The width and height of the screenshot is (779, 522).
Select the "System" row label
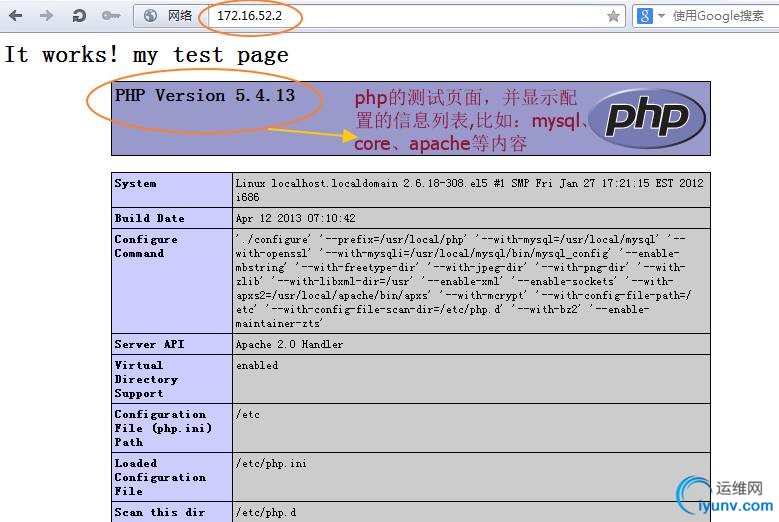135,183
